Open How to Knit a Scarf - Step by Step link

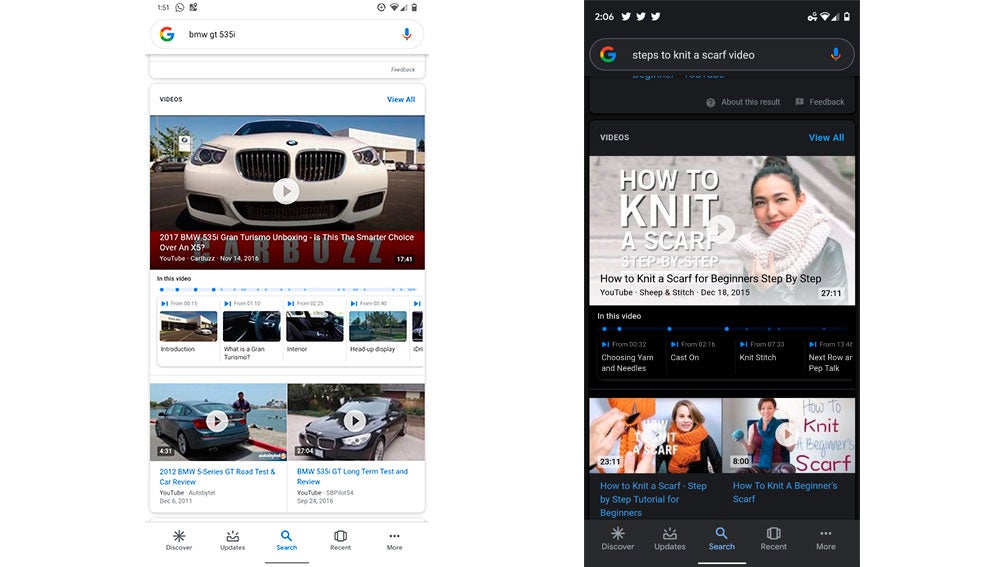point(653,499)
